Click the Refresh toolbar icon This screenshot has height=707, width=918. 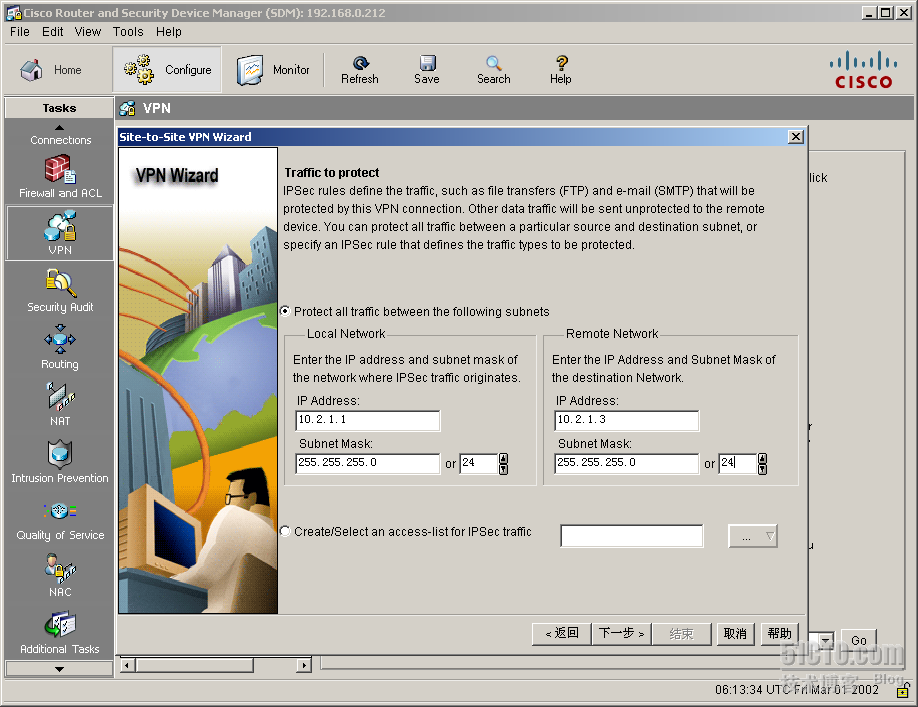click(359, 70)
